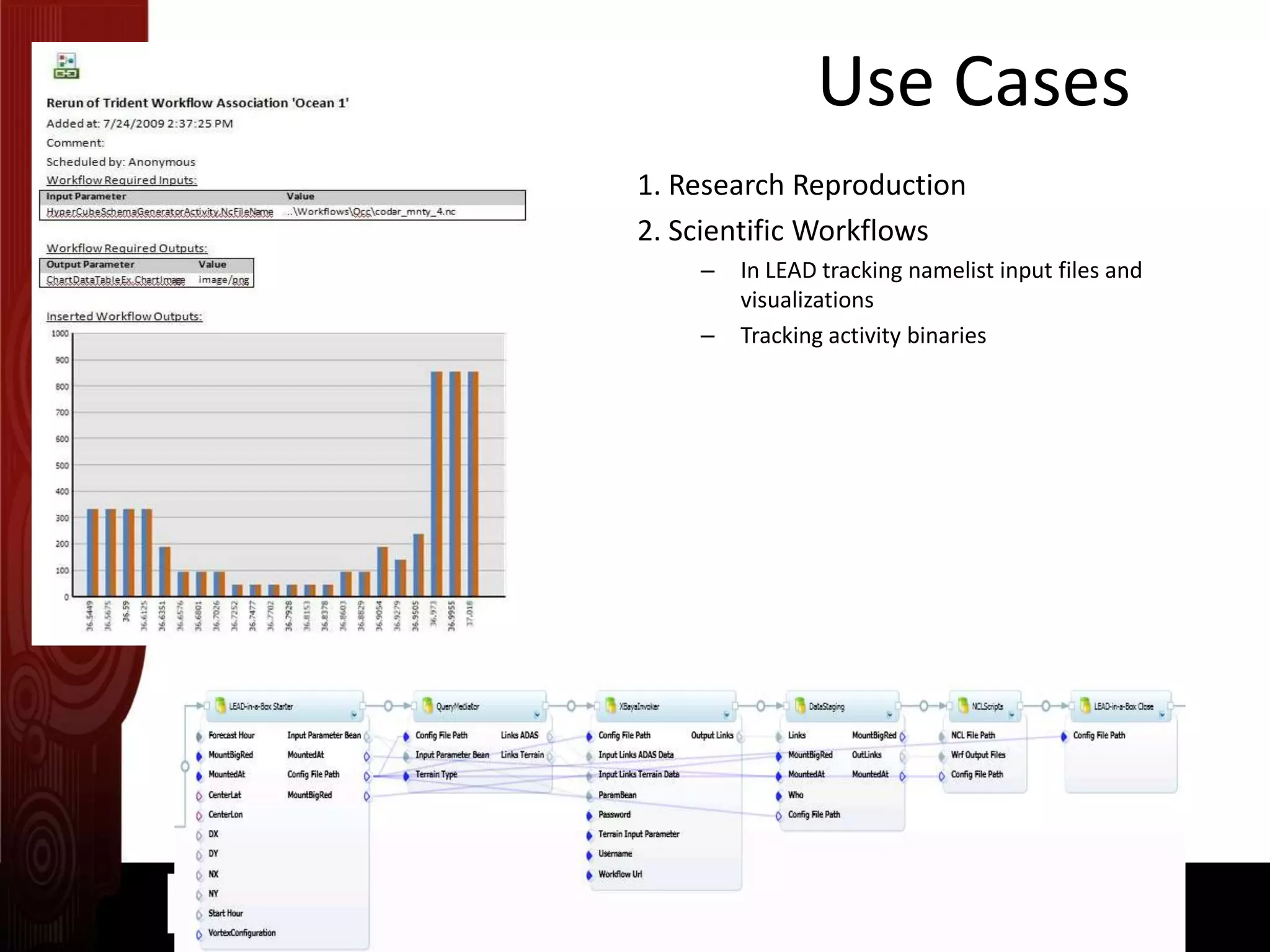The height and width of the screenshot is (952, 1270).
Task: Click the Forecast Hour input port
Action: (x=199, y=736)
